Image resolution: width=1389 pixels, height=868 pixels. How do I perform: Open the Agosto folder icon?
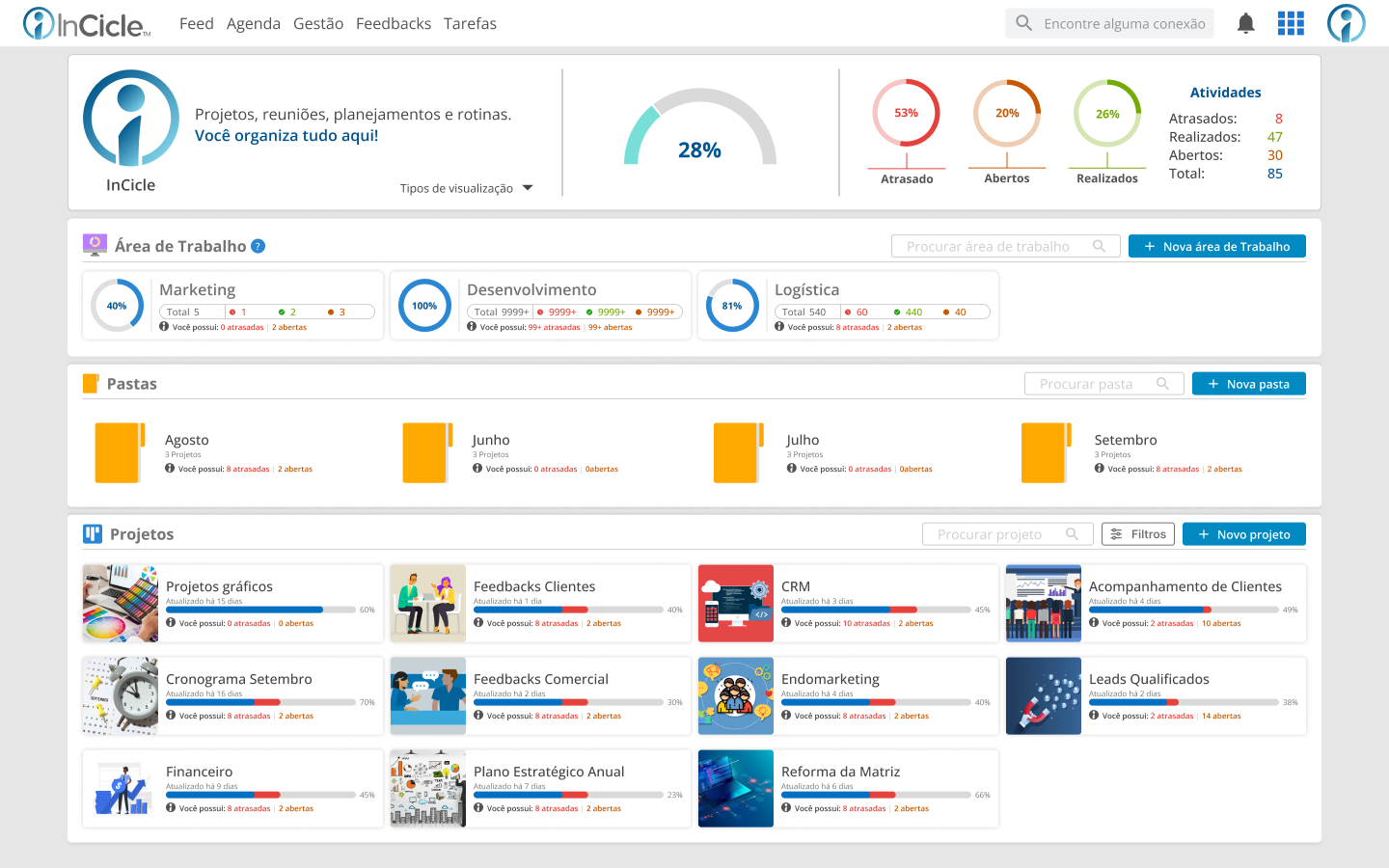point(120,452)
